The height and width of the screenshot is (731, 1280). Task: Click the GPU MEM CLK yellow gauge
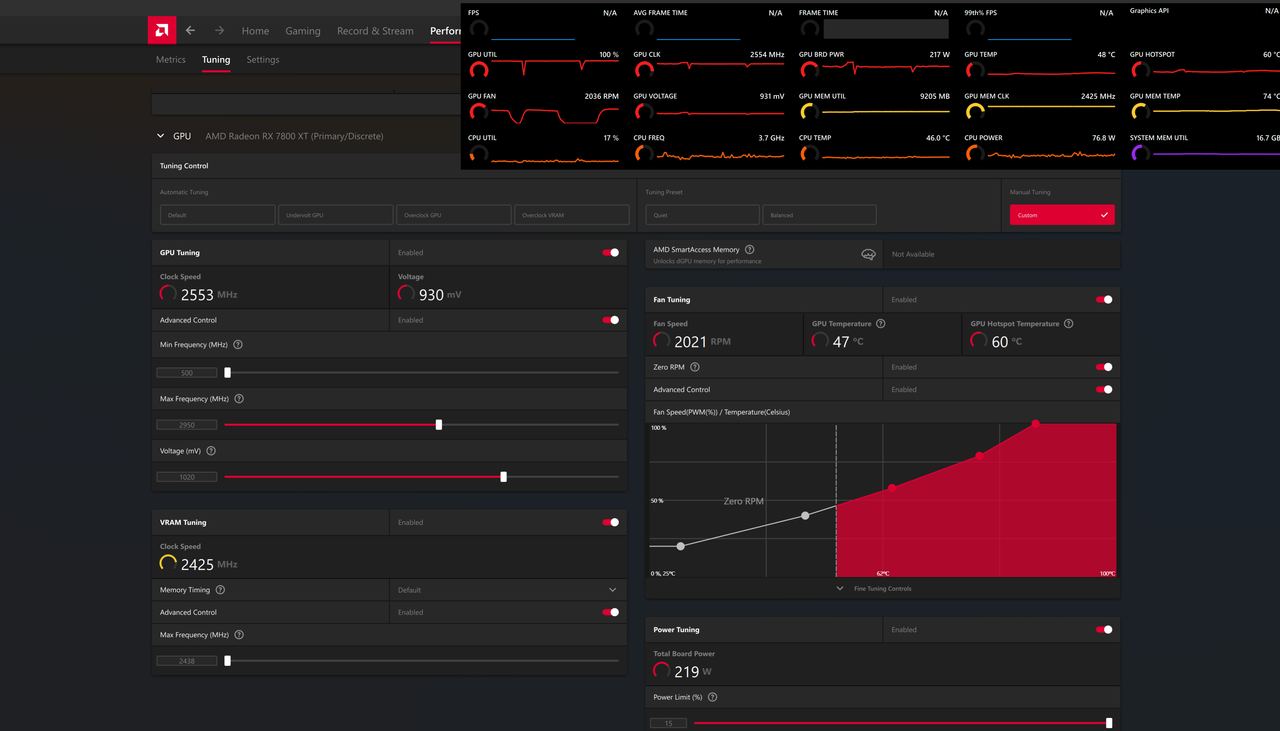click(975, 113)
